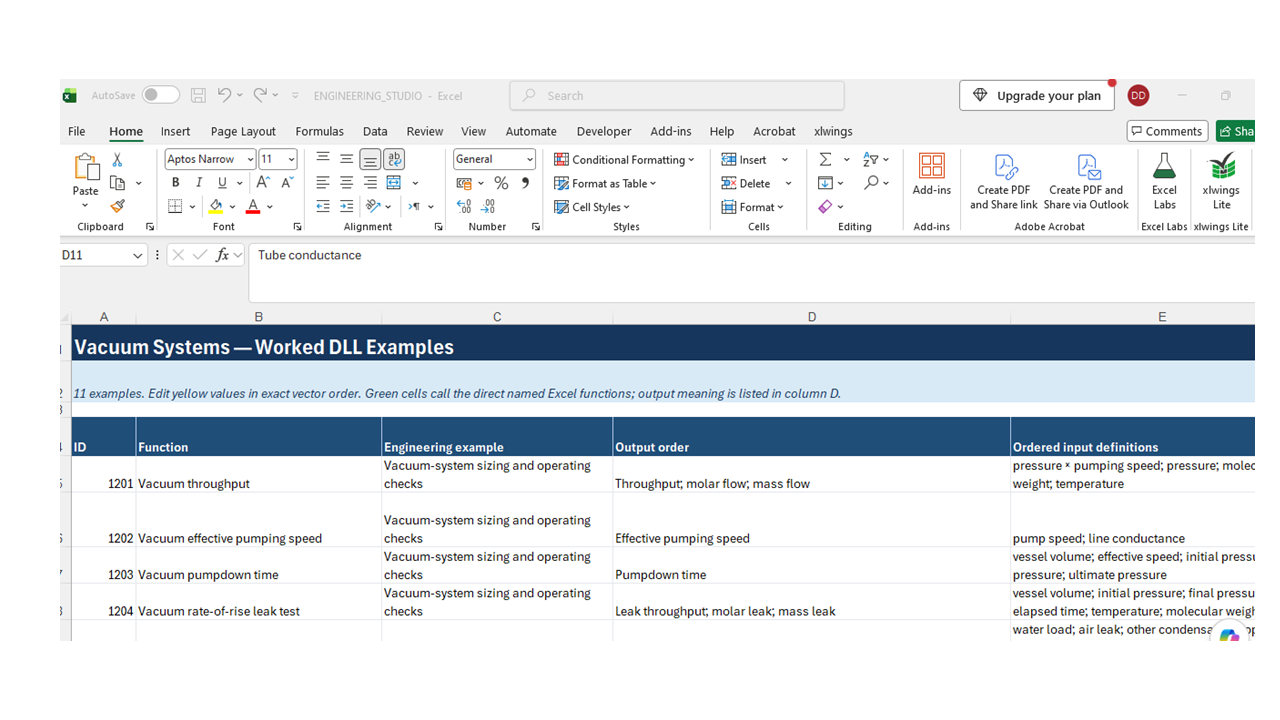Toggle Wrap Text
1280x720 pixels.
[x=394, y=159]
